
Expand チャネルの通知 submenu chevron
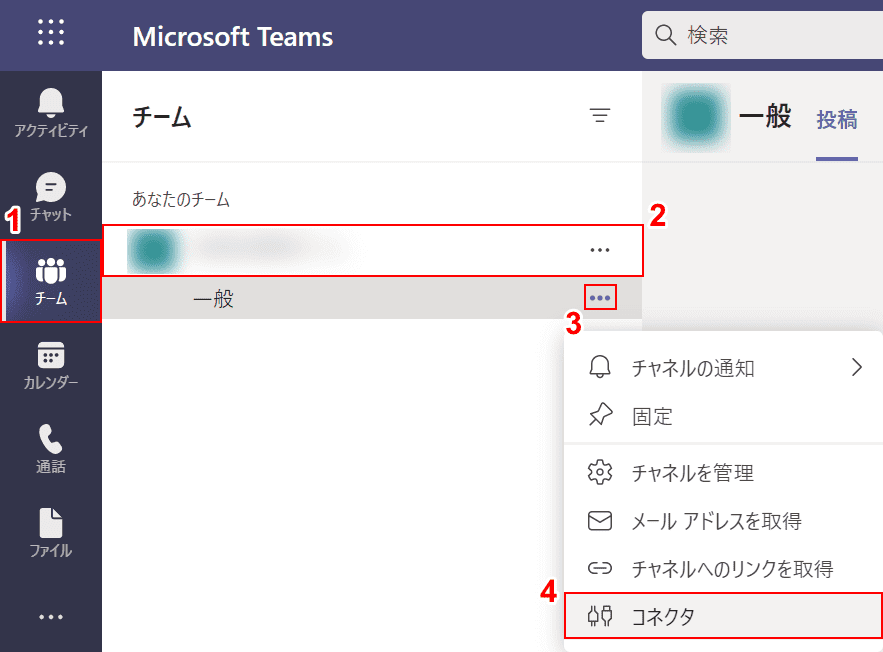(857, 367)
